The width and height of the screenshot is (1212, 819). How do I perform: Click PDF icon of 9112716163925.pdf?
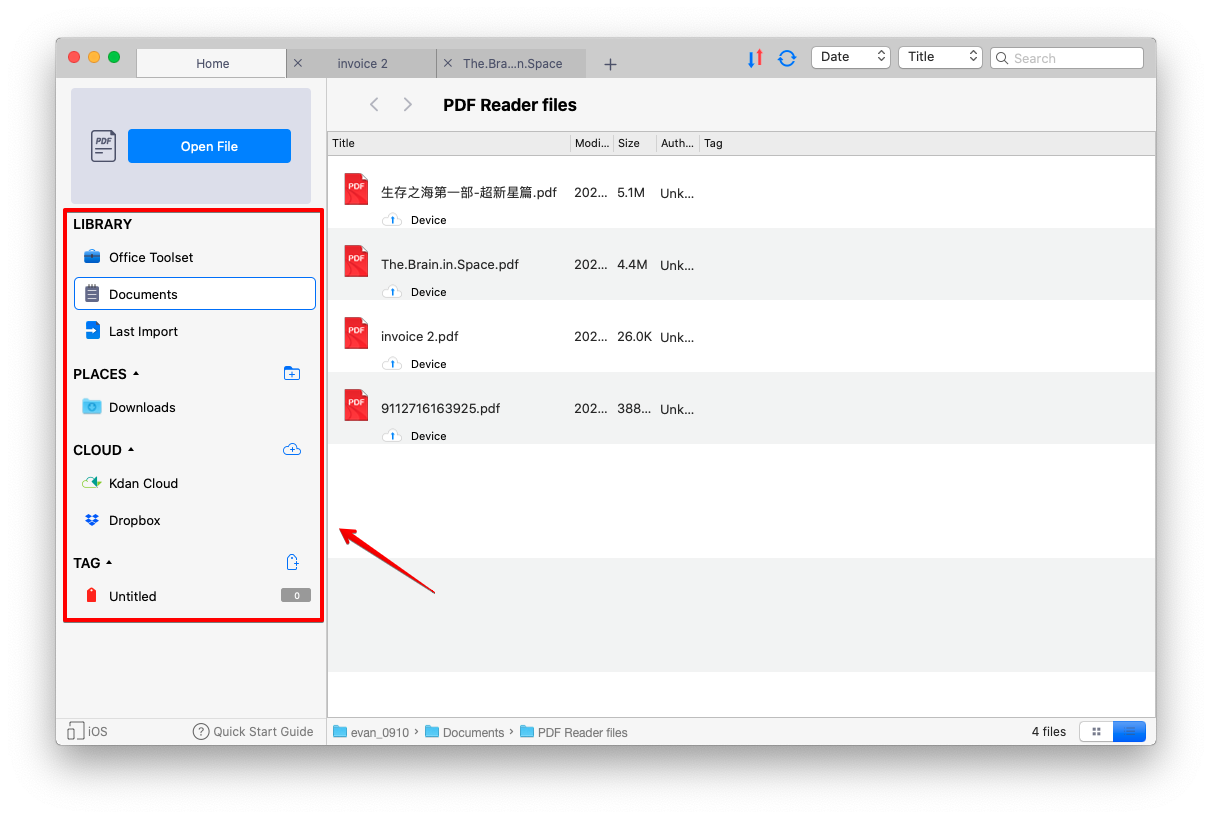[356, 405]
